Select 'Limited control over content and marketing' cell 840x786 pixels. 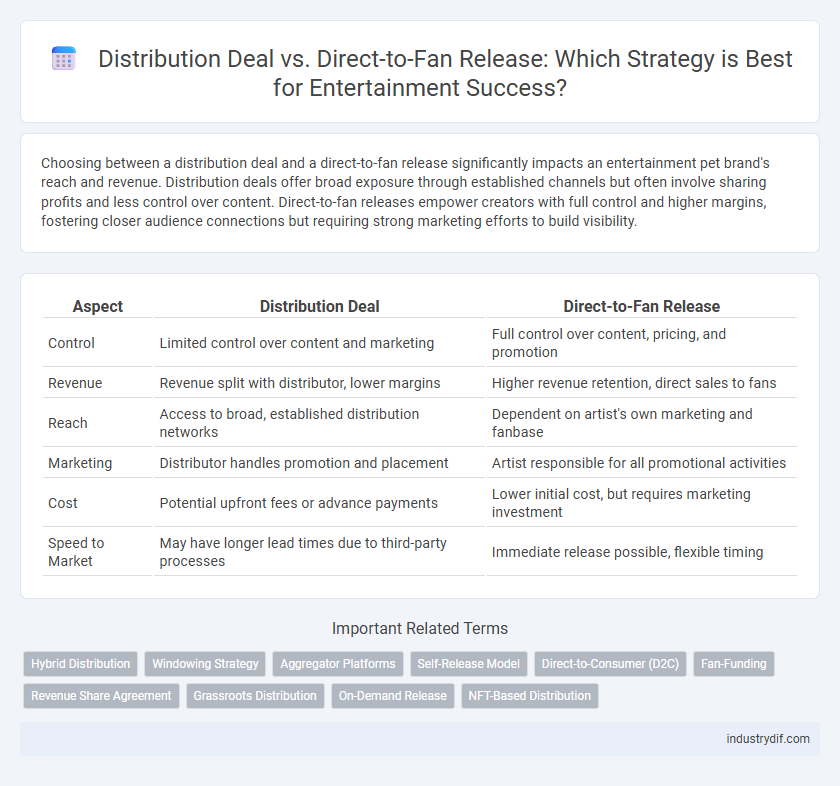tap(319, 343)
